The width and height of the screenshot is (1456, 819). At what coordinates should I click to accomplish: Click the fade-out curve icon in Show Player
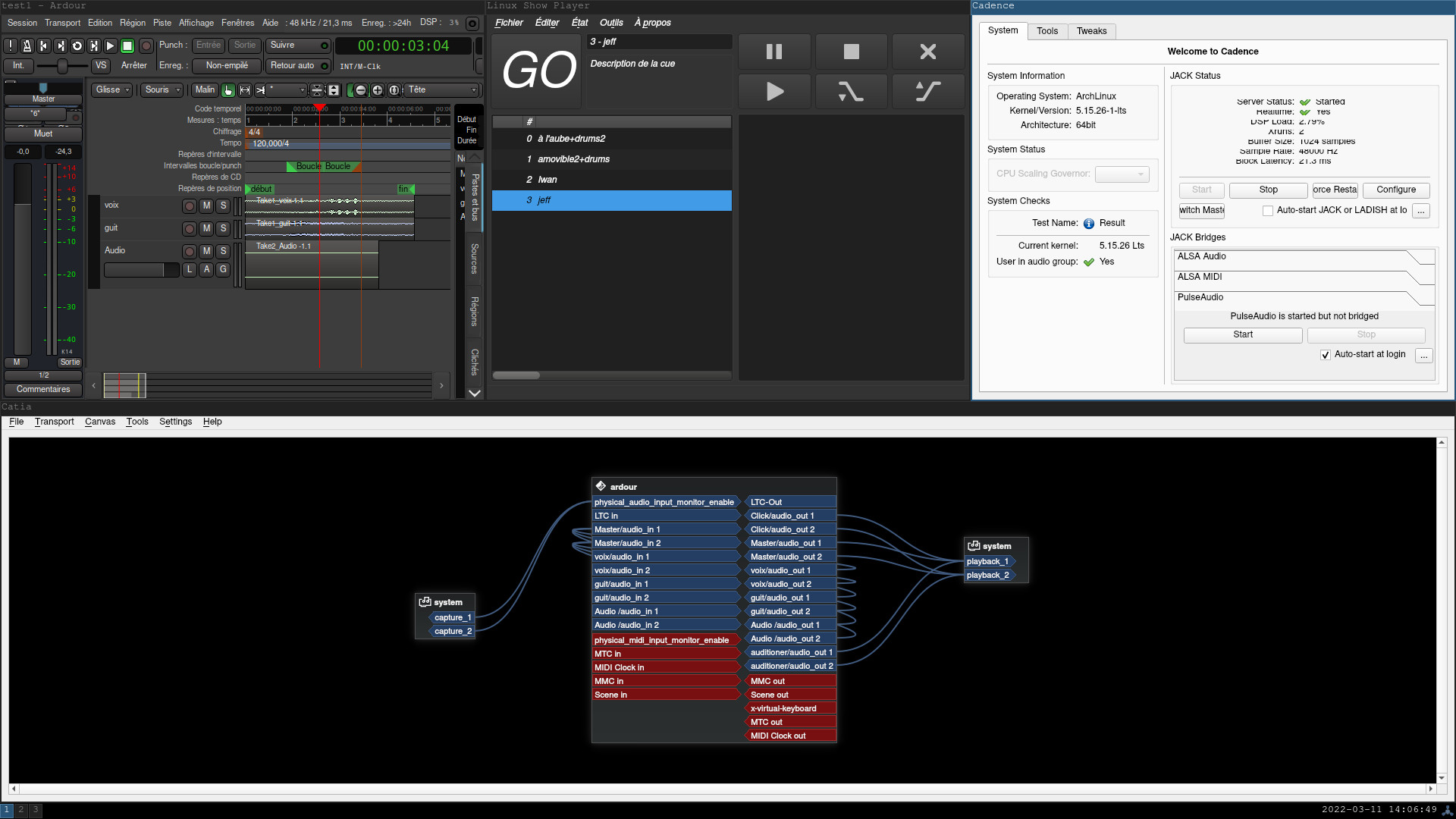850,92
